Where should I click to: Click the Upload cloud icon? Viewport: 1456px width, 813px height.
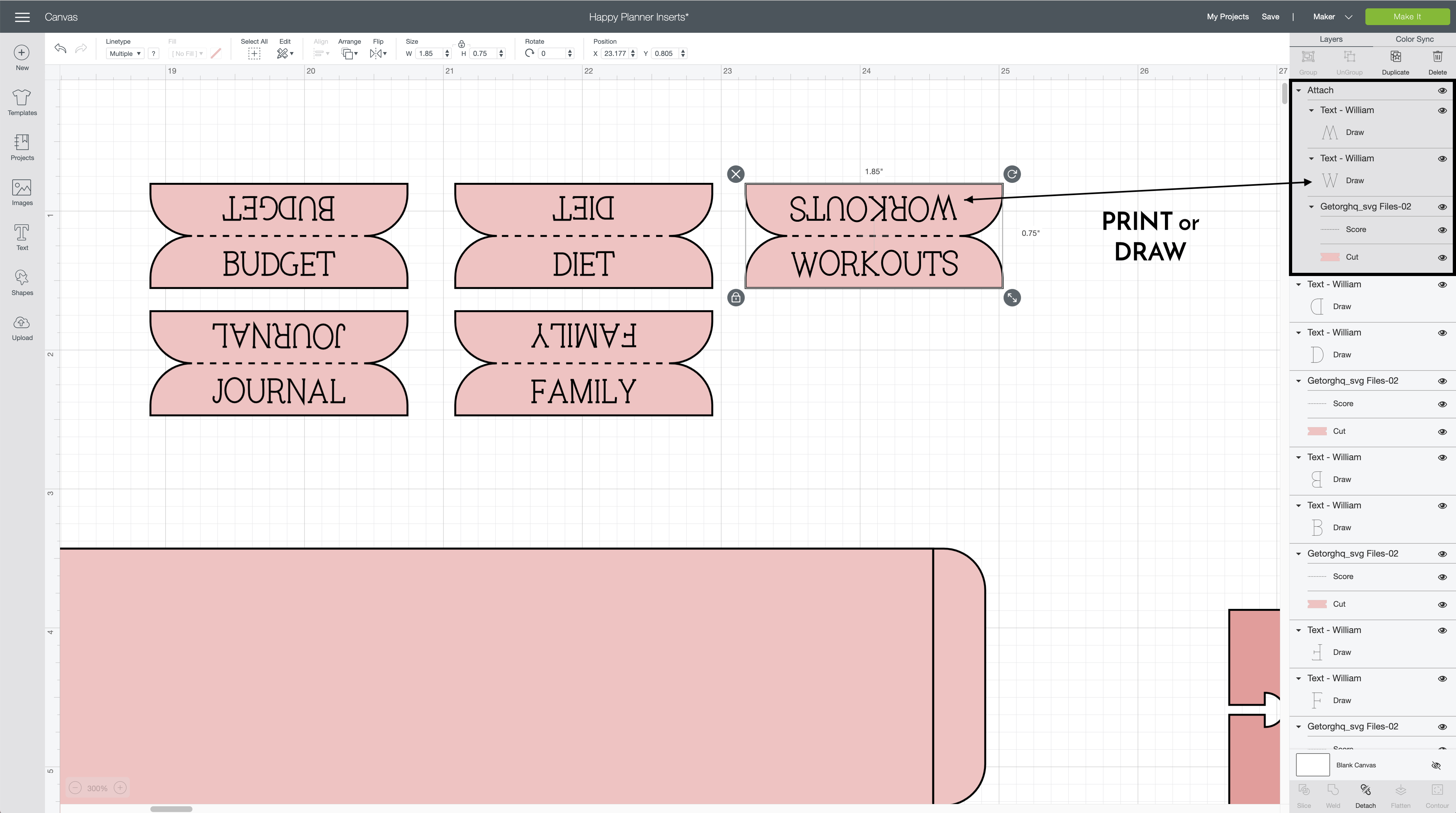pyautogui.click(x=22, y=327)
